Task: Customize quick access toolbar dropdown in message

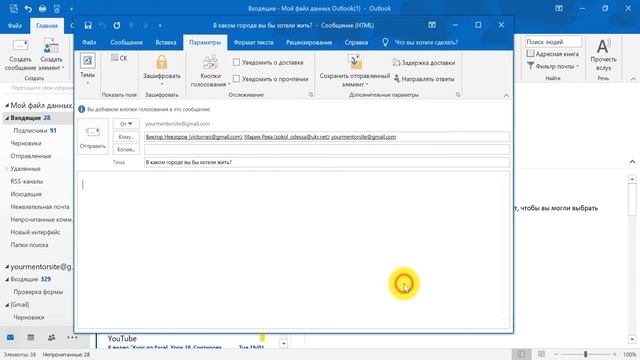Action: point(160,26)
